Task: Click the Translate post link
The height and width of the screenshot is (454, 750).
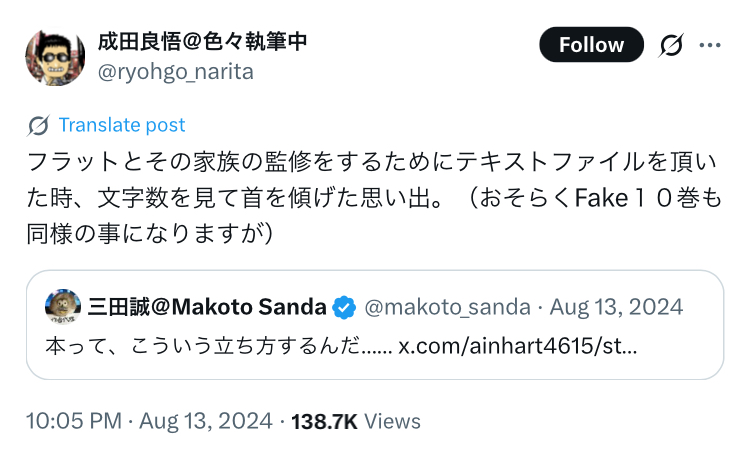Action: [122, 125]
